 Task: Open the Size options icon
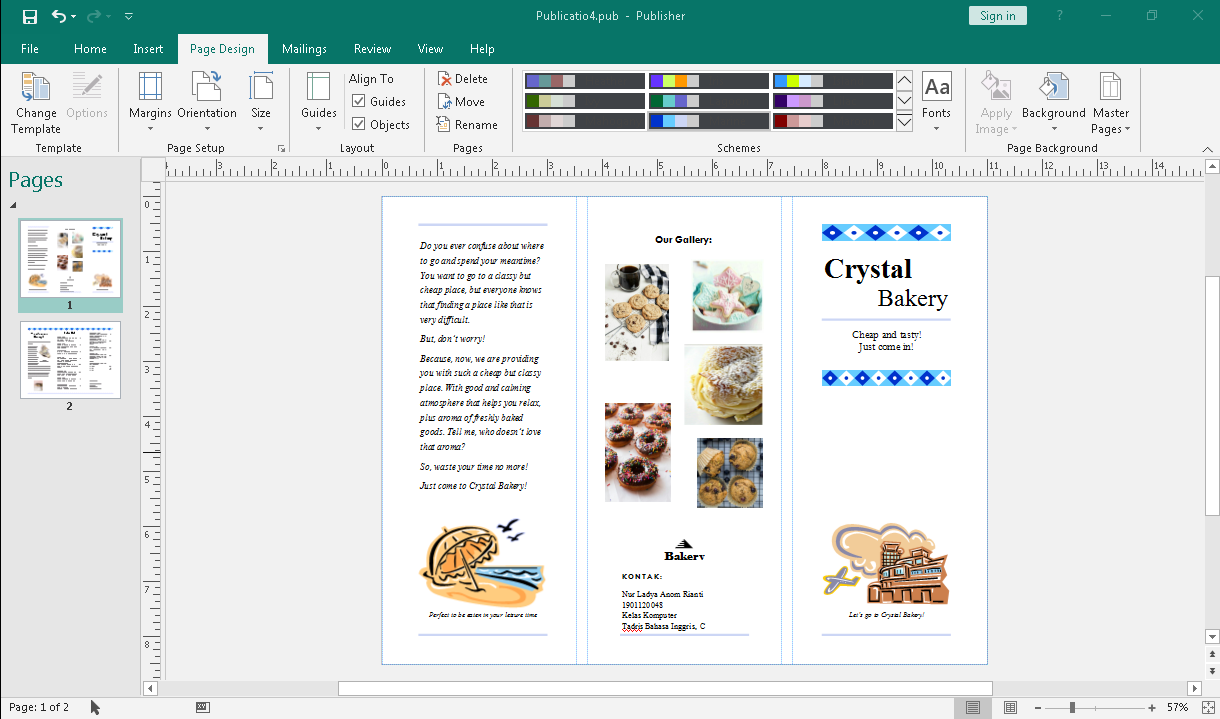point(261,95)
